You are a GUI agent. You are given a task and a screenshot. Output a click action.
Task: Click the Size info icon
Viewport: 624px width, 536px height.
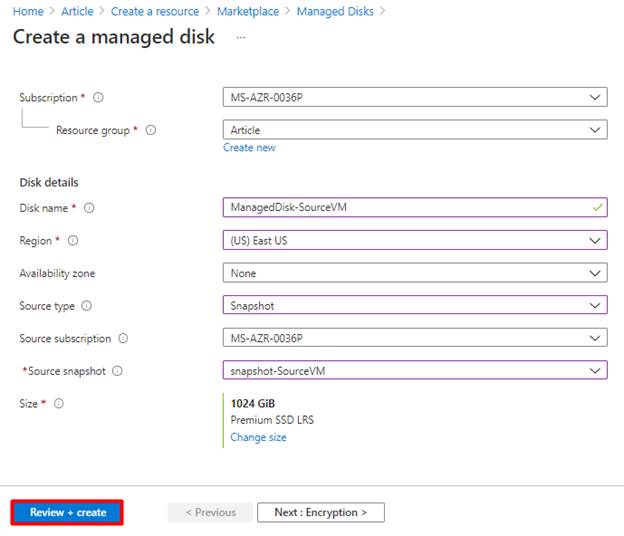click(58, 403)
